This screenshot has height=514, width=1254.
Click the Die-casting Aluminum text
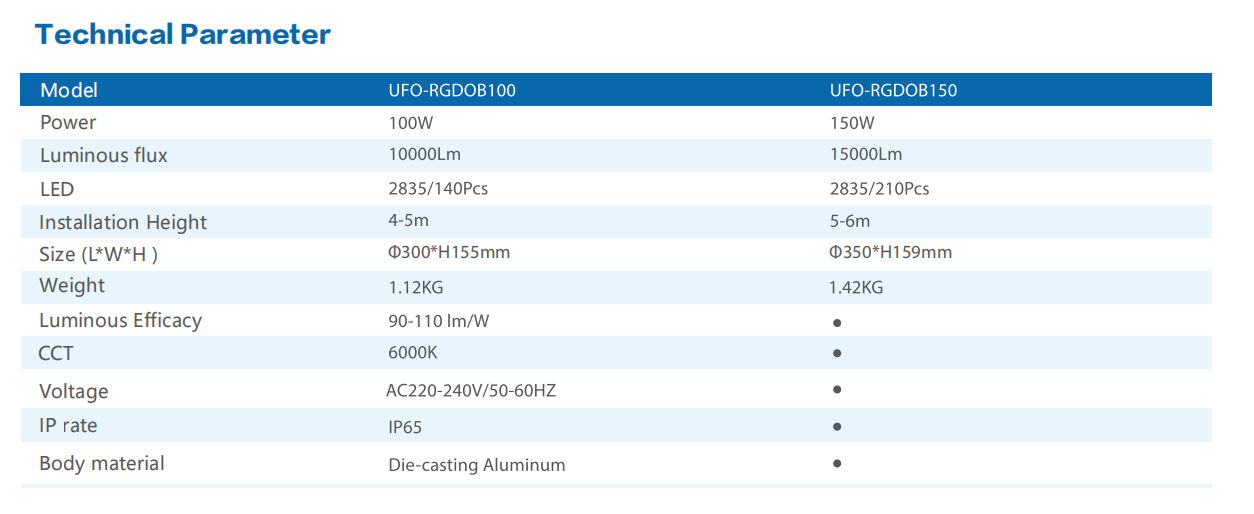(477, 465)
